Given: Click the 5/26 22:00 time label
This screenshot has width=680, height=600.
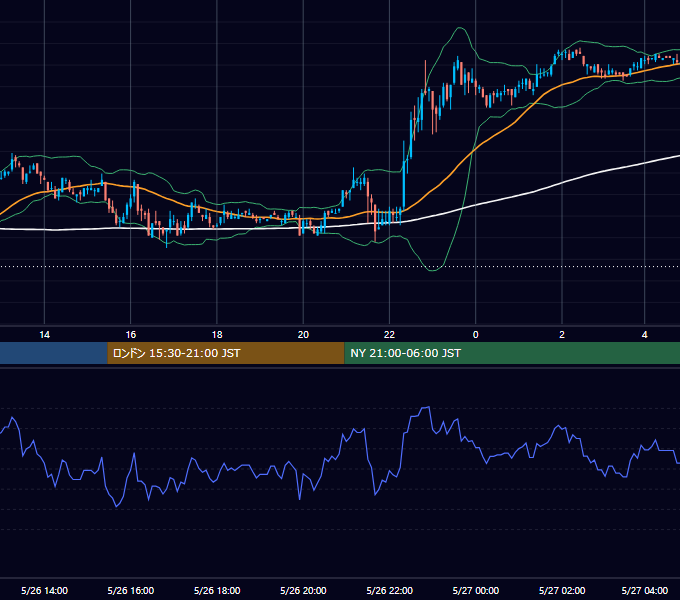Looking at the screenshot, I should 389,590.
